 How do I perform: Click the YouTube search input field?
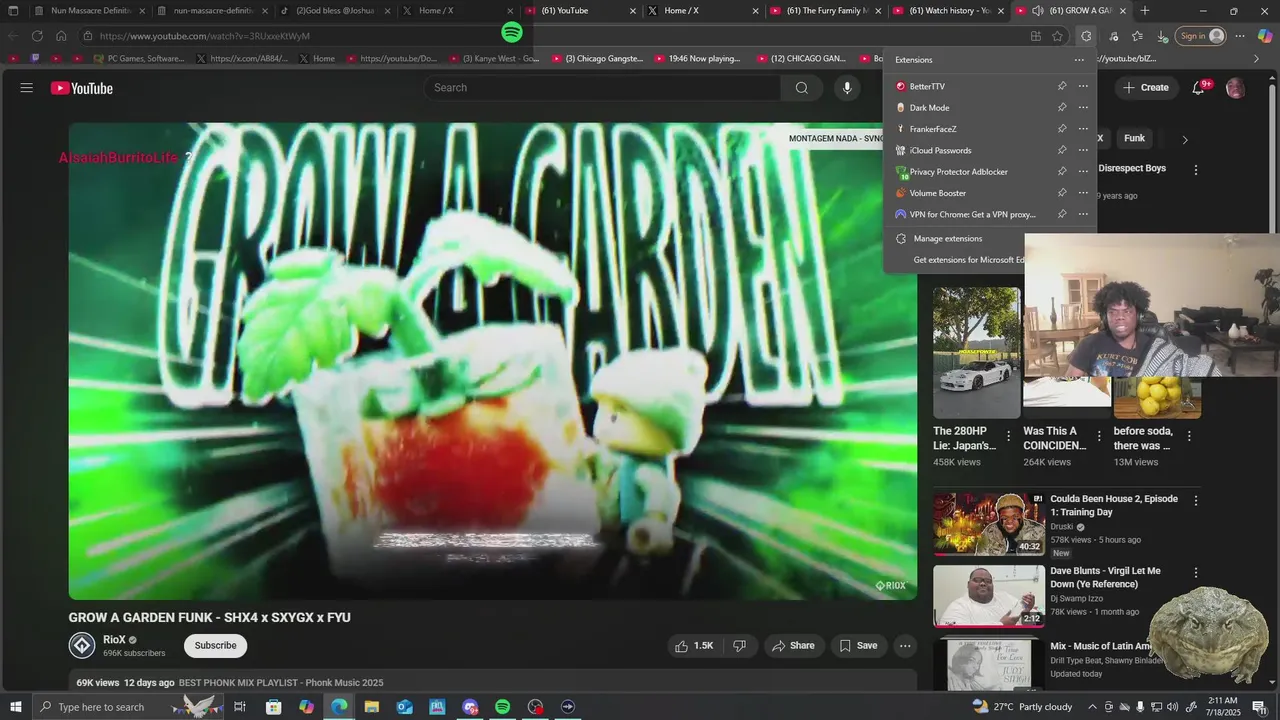pyautogui.click(x=603, y=88)
